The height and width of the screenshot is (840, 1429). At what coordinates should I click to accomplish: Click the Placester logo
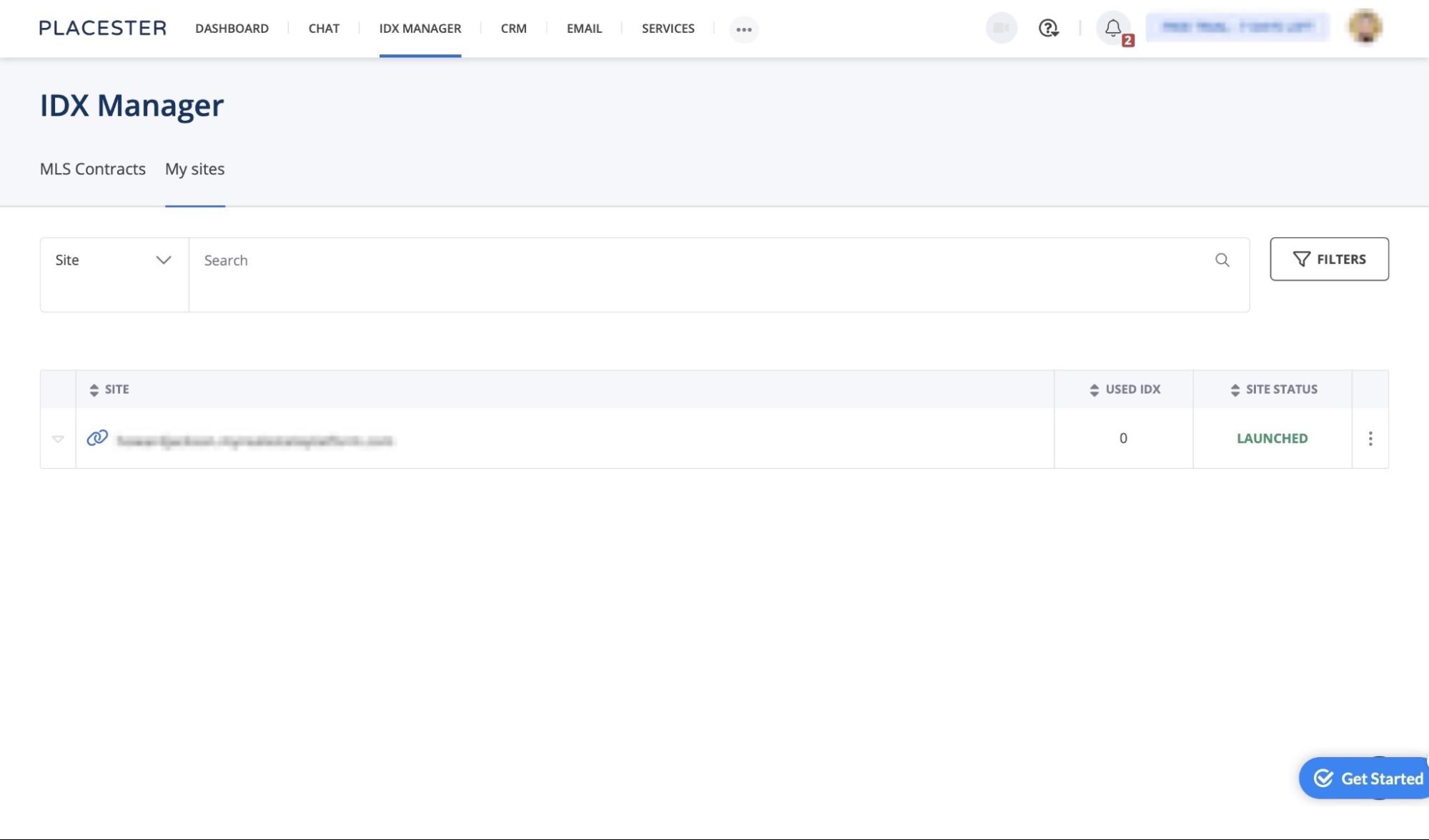tap(102, 28)
